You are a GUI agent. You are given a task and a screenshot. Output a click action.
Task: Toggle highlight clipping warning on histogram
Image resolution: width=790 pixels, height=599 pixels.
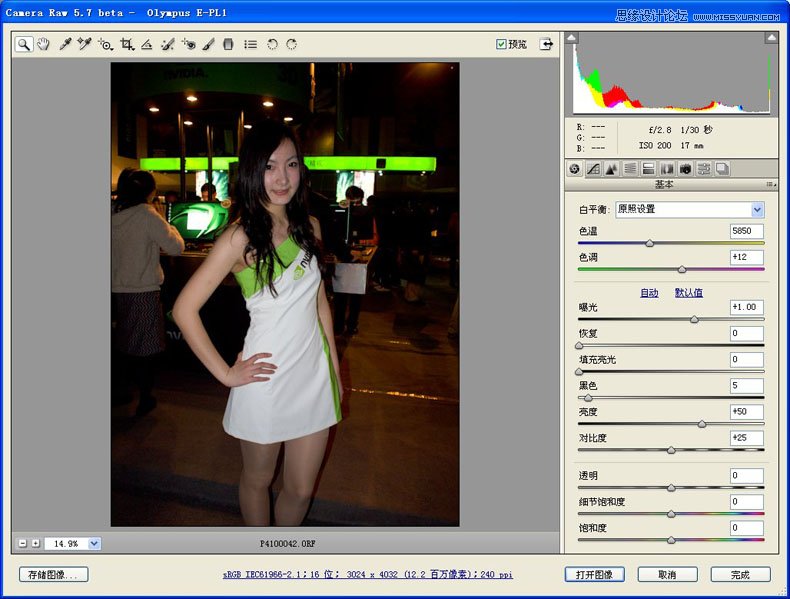click(x=772, y=38)
